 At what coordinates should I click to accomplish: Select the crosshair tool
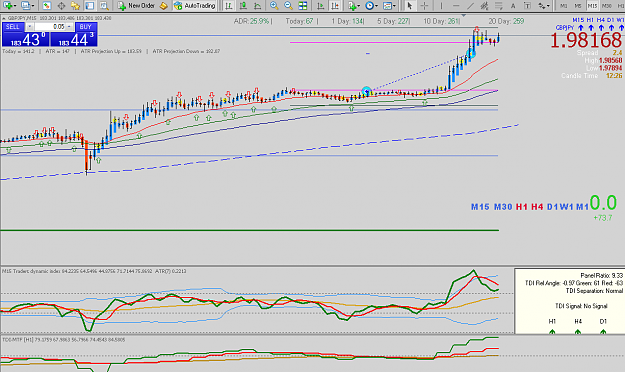[x=424, y=6]
